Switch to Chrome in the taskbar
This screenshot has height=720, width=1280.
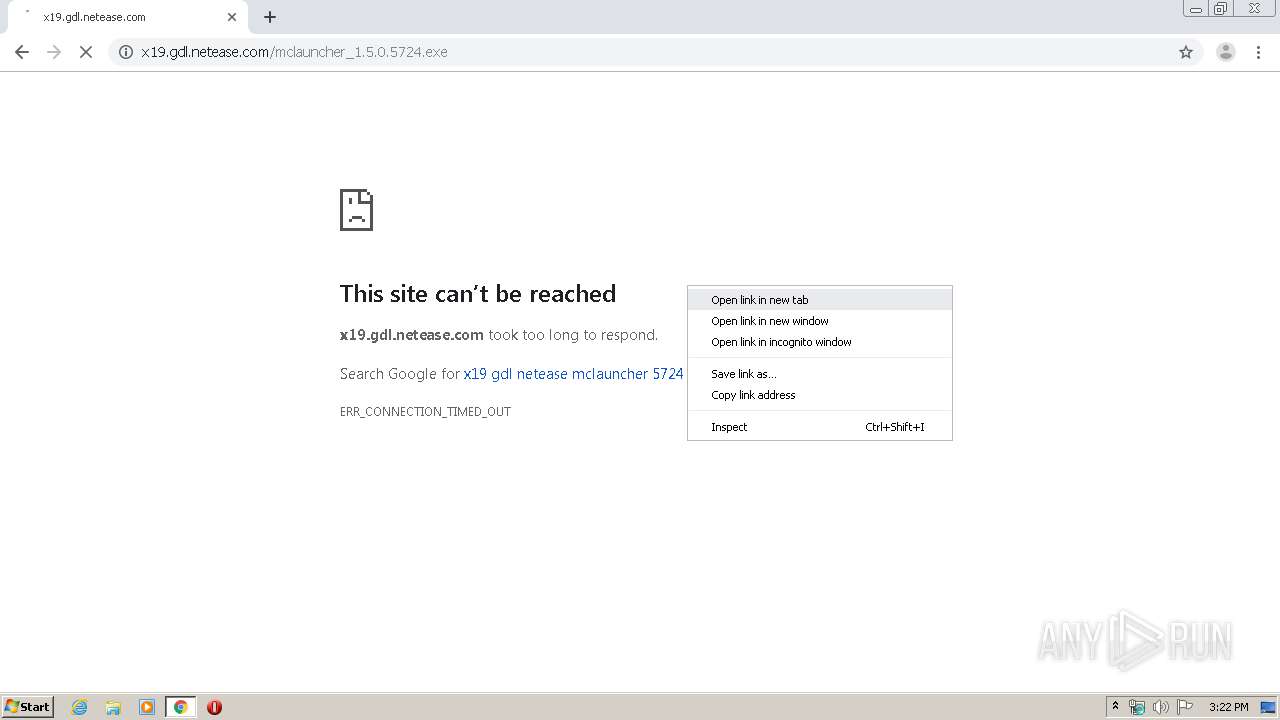tap(180, 707)
